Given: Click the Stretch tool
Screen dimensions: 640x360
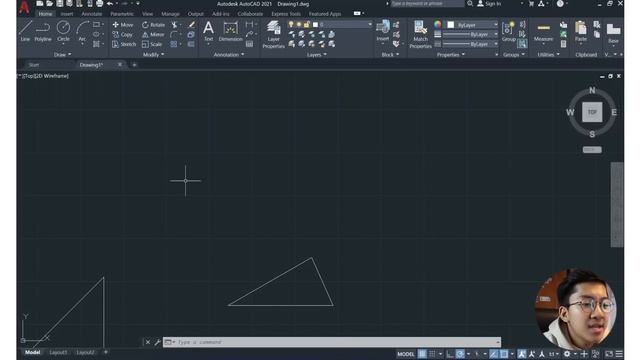Looking at the screenshot, I should pos(124,44).
